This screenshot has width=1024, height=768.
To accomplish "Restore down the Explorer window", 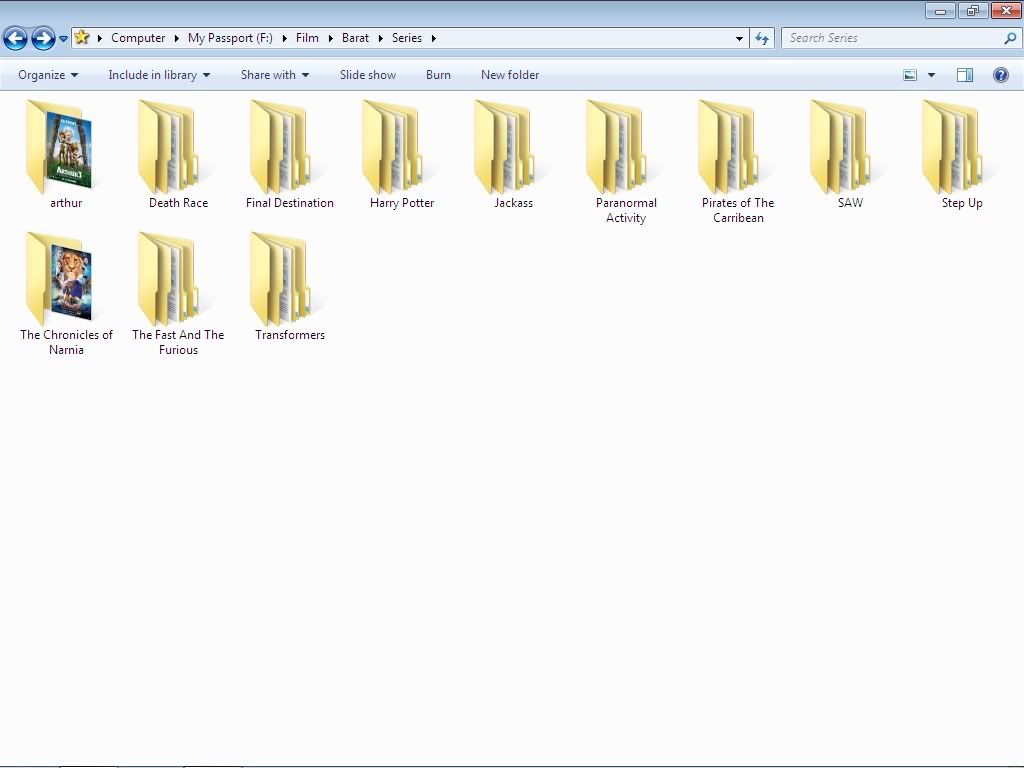I will click(x=973, y=10).
